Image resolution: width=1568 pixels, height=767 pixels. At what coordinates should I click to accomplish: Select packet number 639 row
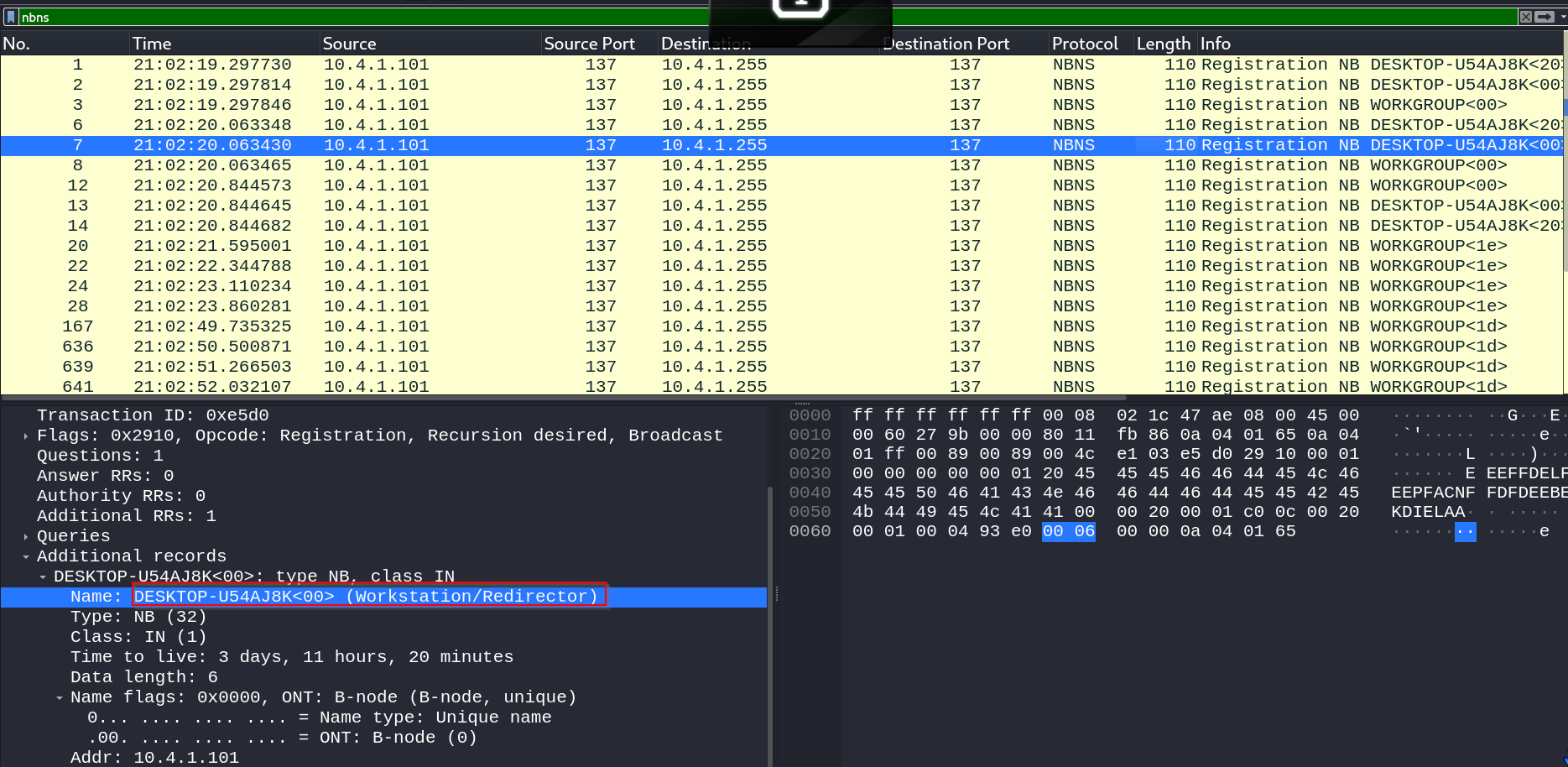tap(780, 367)
